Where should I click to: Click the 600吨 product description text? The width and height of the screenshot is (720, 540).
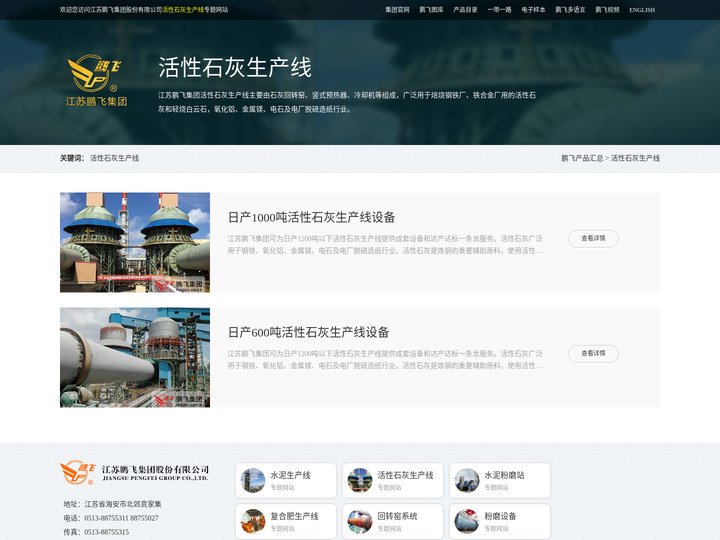click(x=385, y=360)
